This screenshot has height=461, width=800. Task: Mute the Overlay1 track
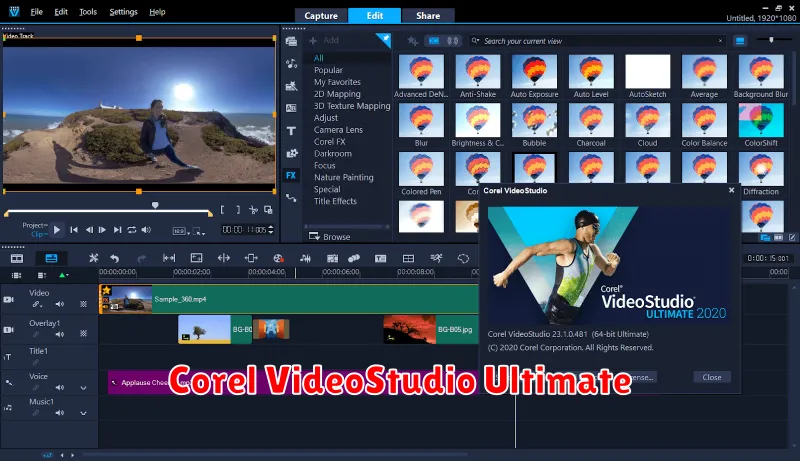[x=60, y=334]
